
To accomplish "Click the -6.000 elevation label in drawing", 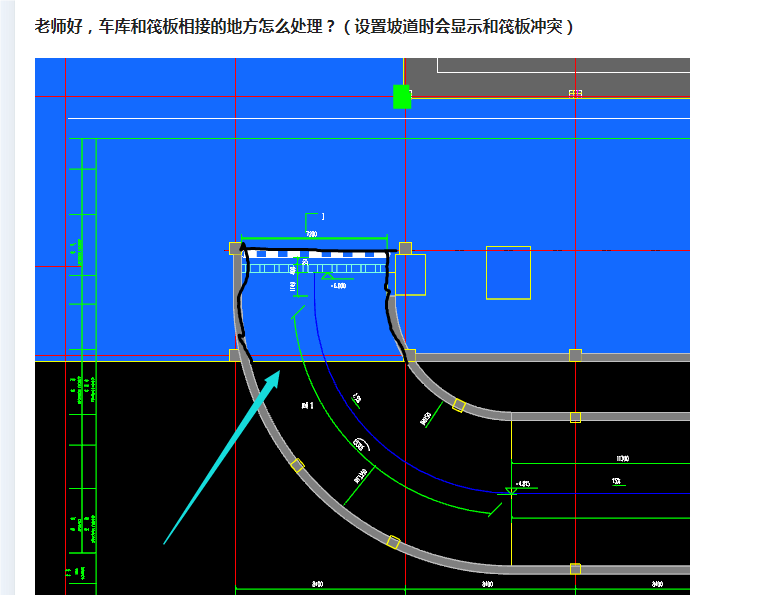I will point(338,286).
